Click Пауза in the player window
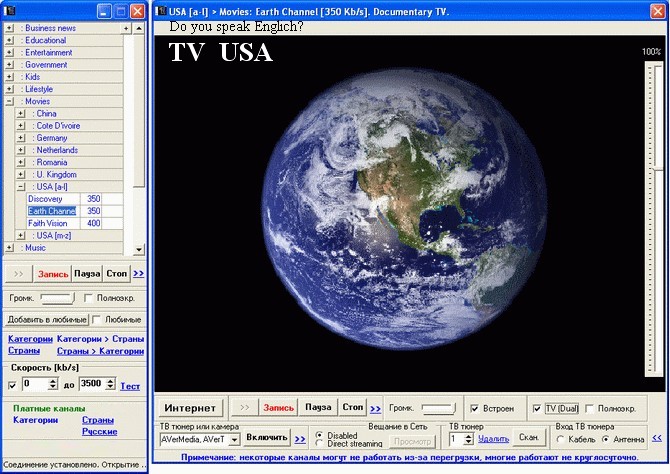 (318, 407)
